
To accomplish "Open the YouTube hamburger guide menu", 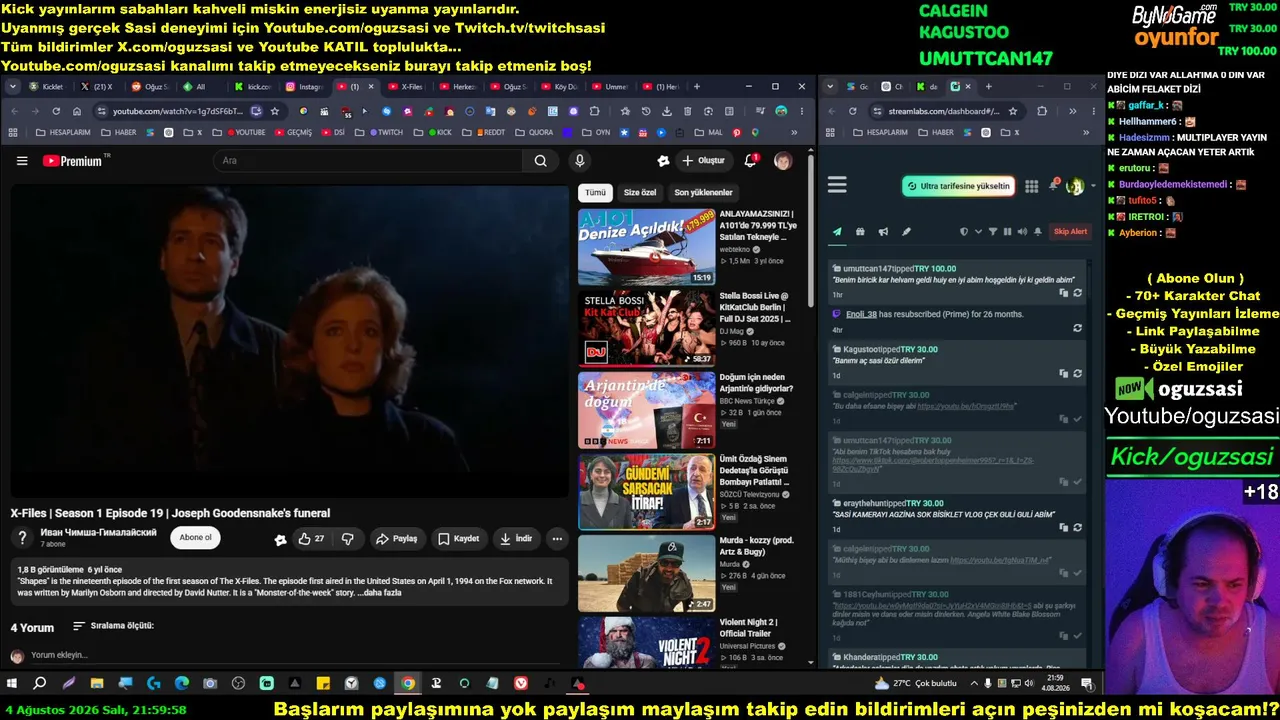I will point(22,161).
